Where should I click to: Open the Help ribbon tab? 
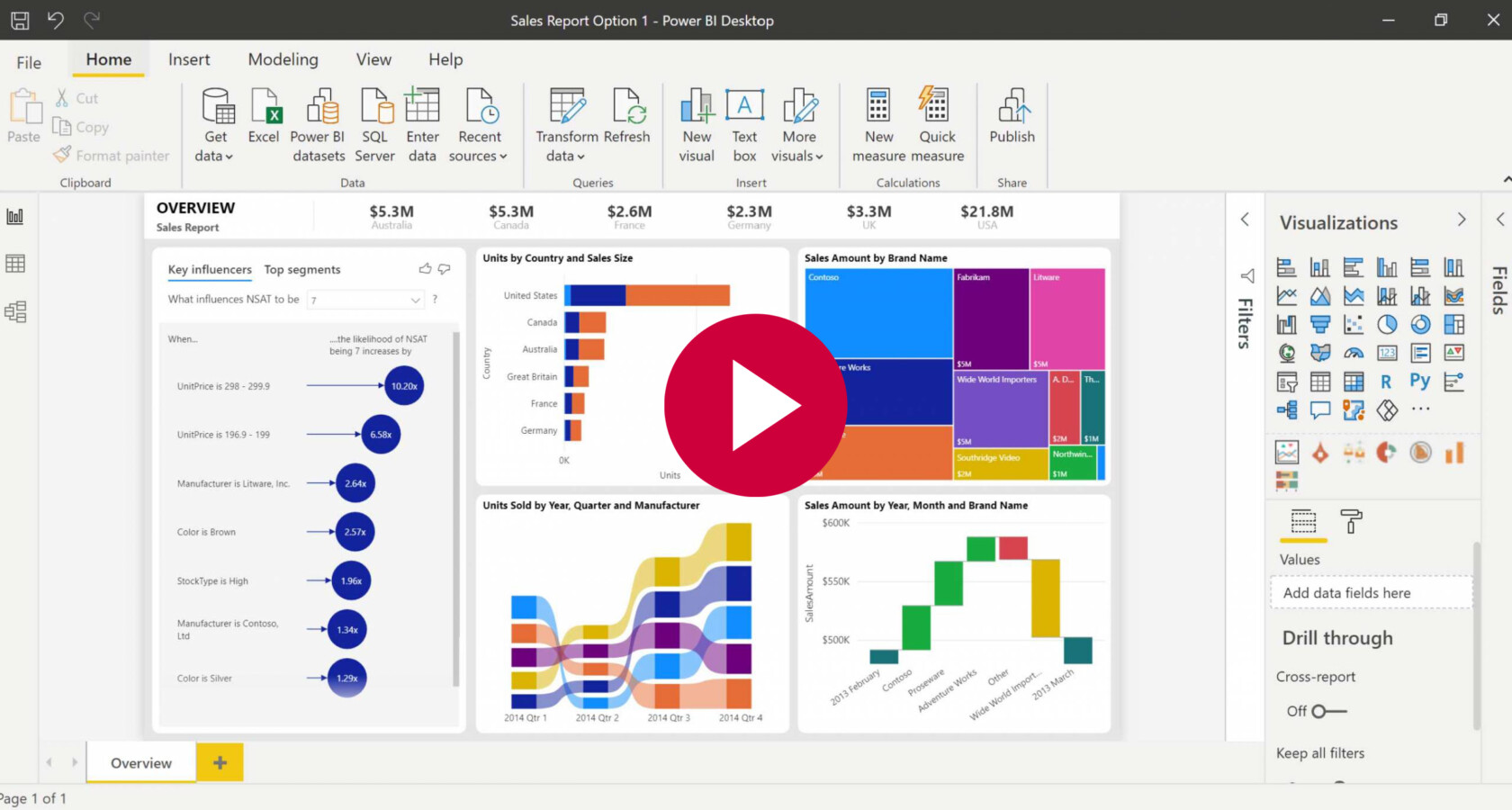point(445,59)
